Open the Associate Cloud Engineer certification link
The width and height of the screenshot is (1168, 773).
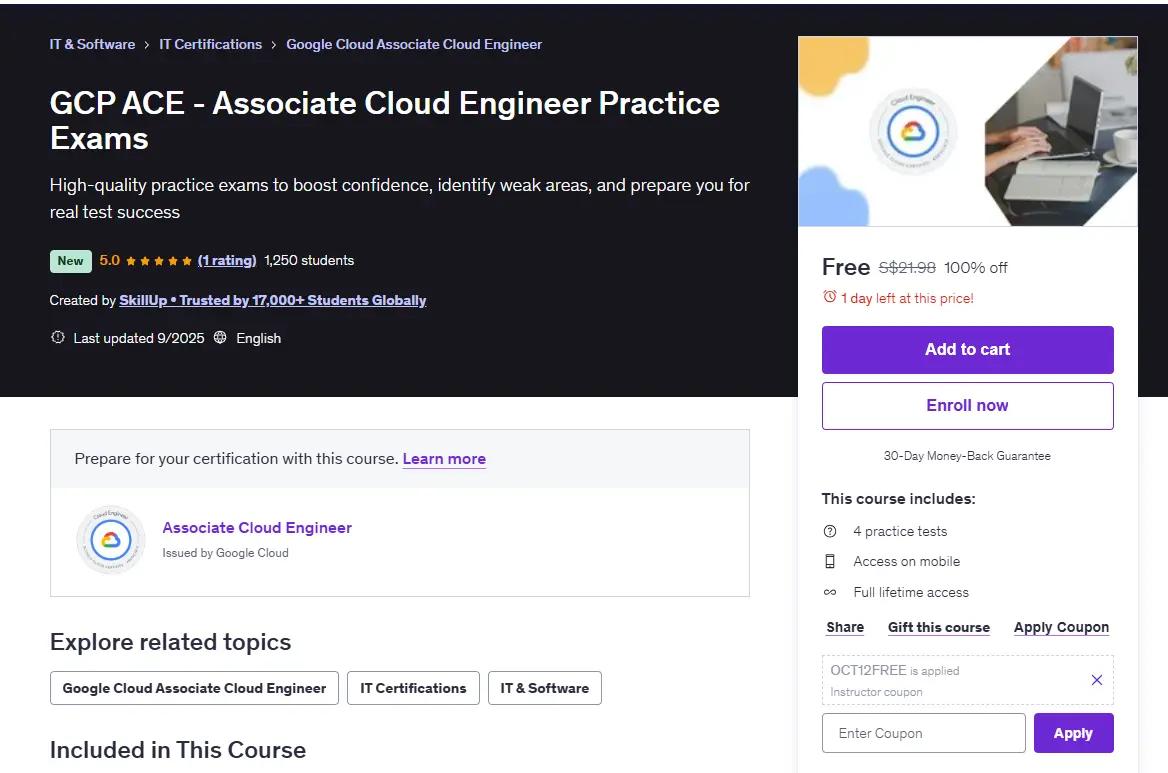click(x=257, y=528)
